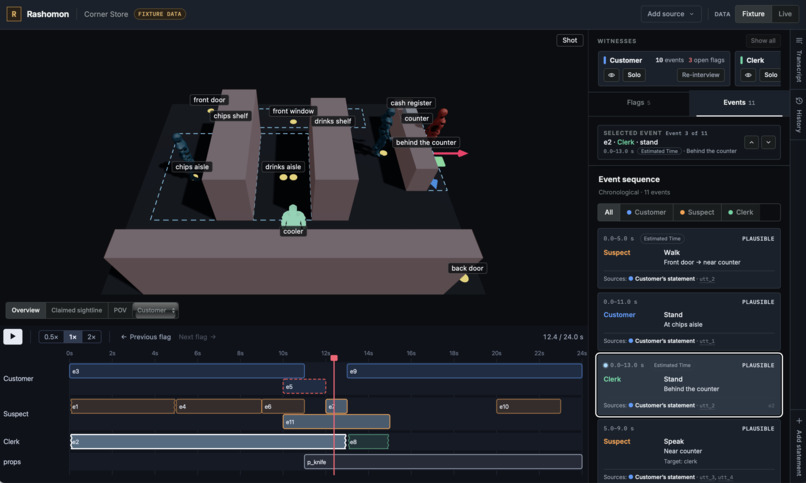The image size is (806, 483).
Task: Open the Add statement side panel
Action: pos(799,447)
